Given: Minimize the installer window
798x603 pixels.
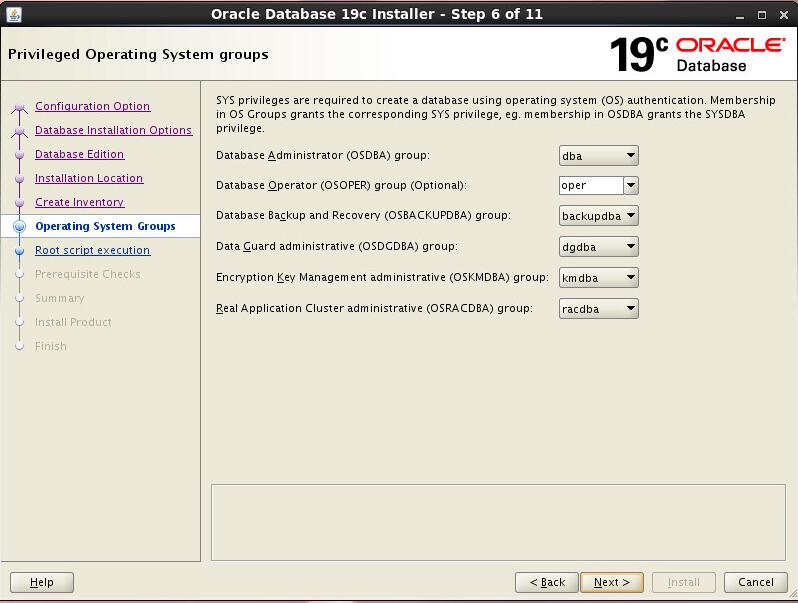Looking at the screenshot, I should pos(739,14).
